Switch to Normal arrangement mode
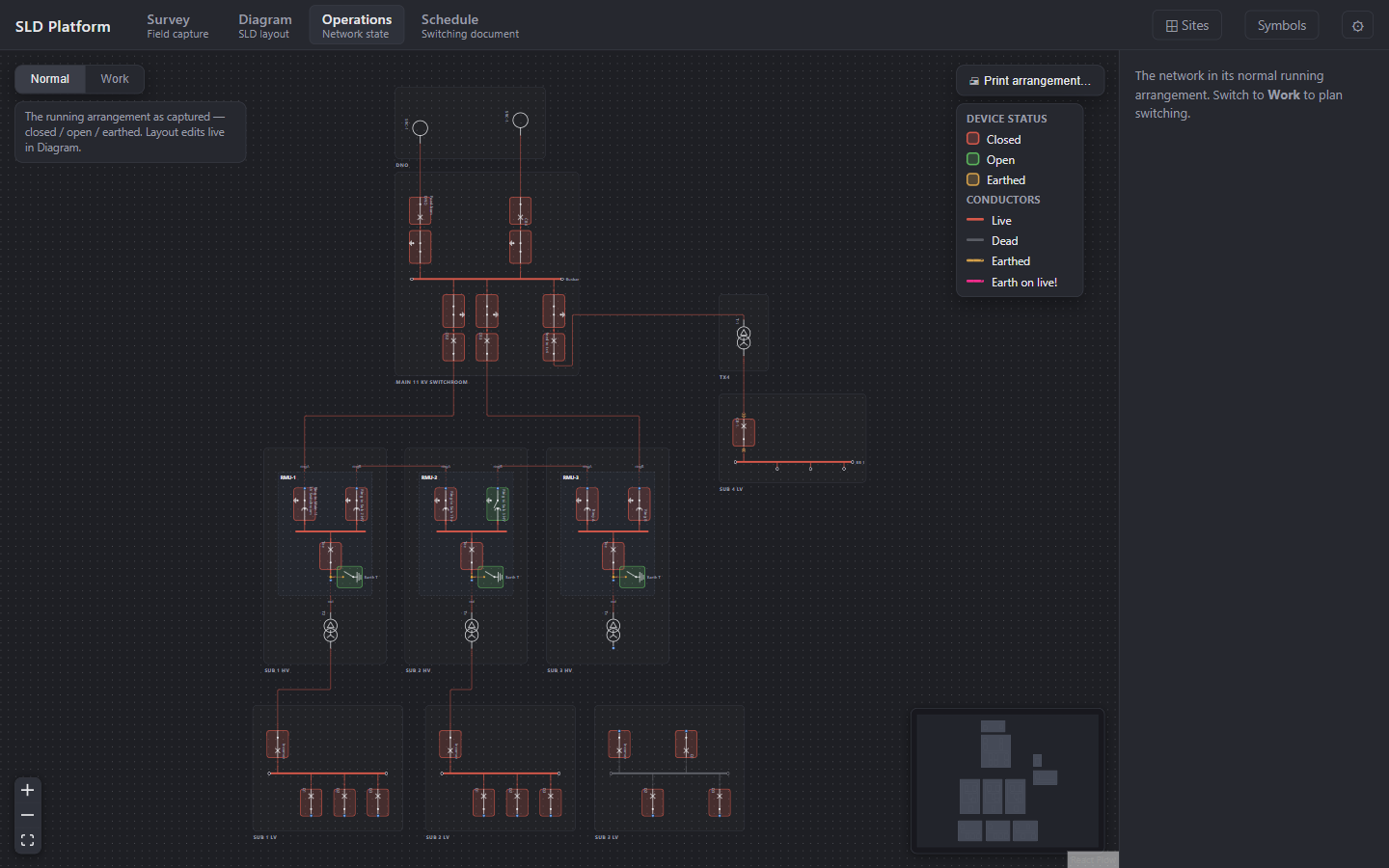This screenshot has width=1389, height=868. 50,79
